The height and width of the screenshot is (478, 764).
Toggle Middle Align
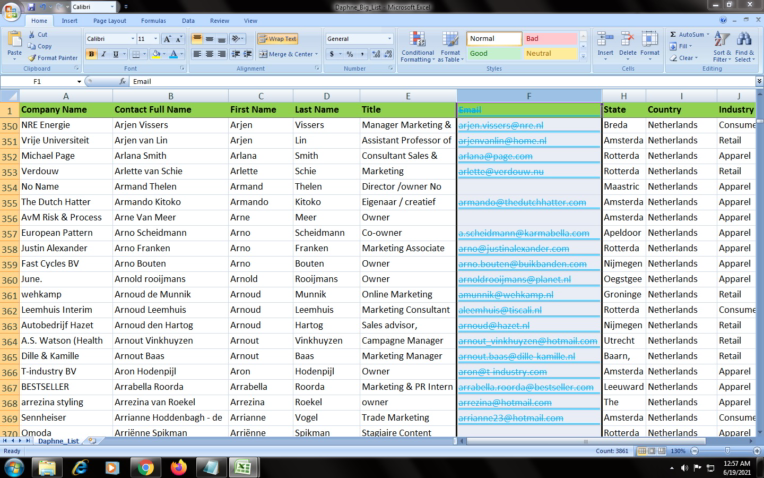(209, 38)
